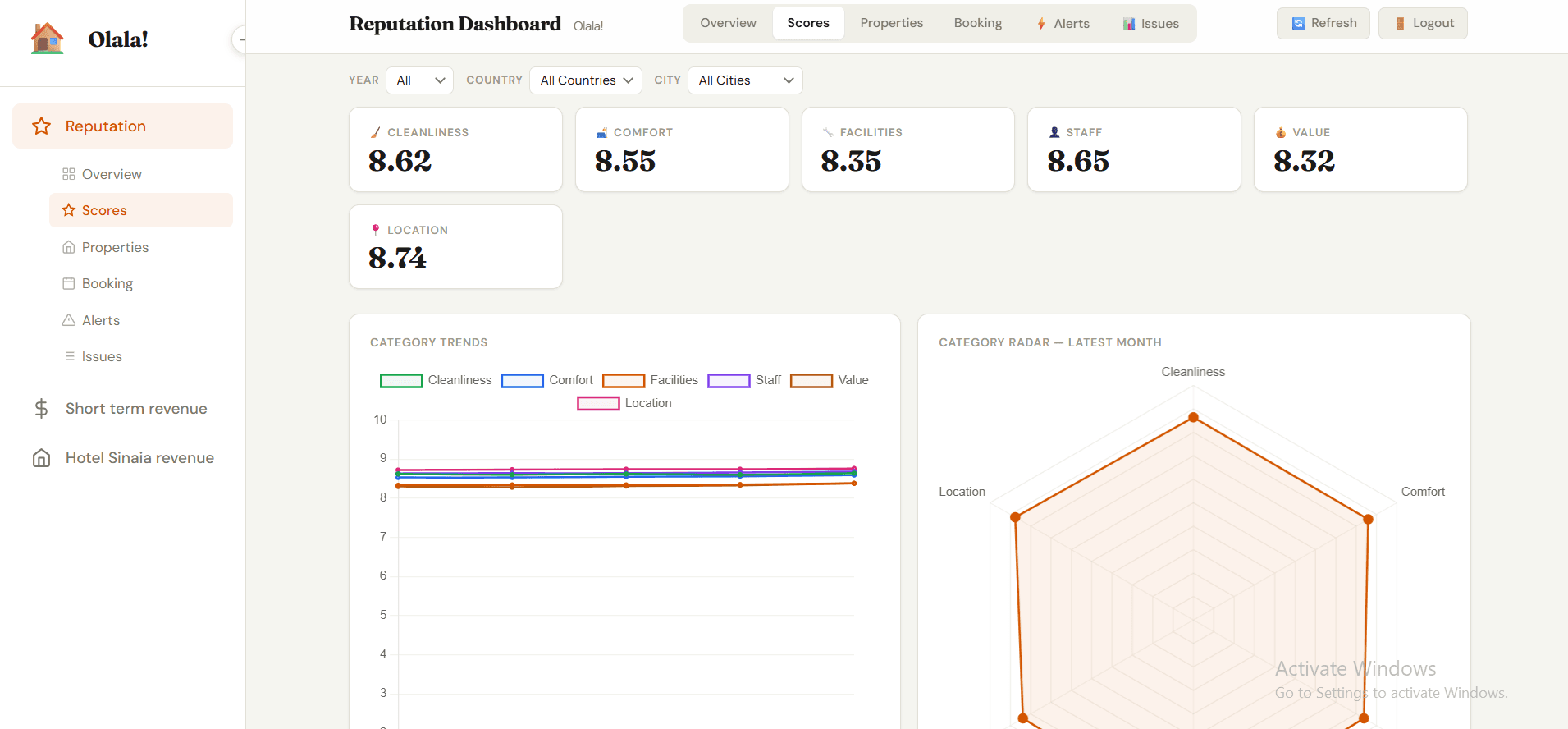Viewport: 1568px width, 729px height.
Task: Click the Reputation star icon
Action: 42,126
